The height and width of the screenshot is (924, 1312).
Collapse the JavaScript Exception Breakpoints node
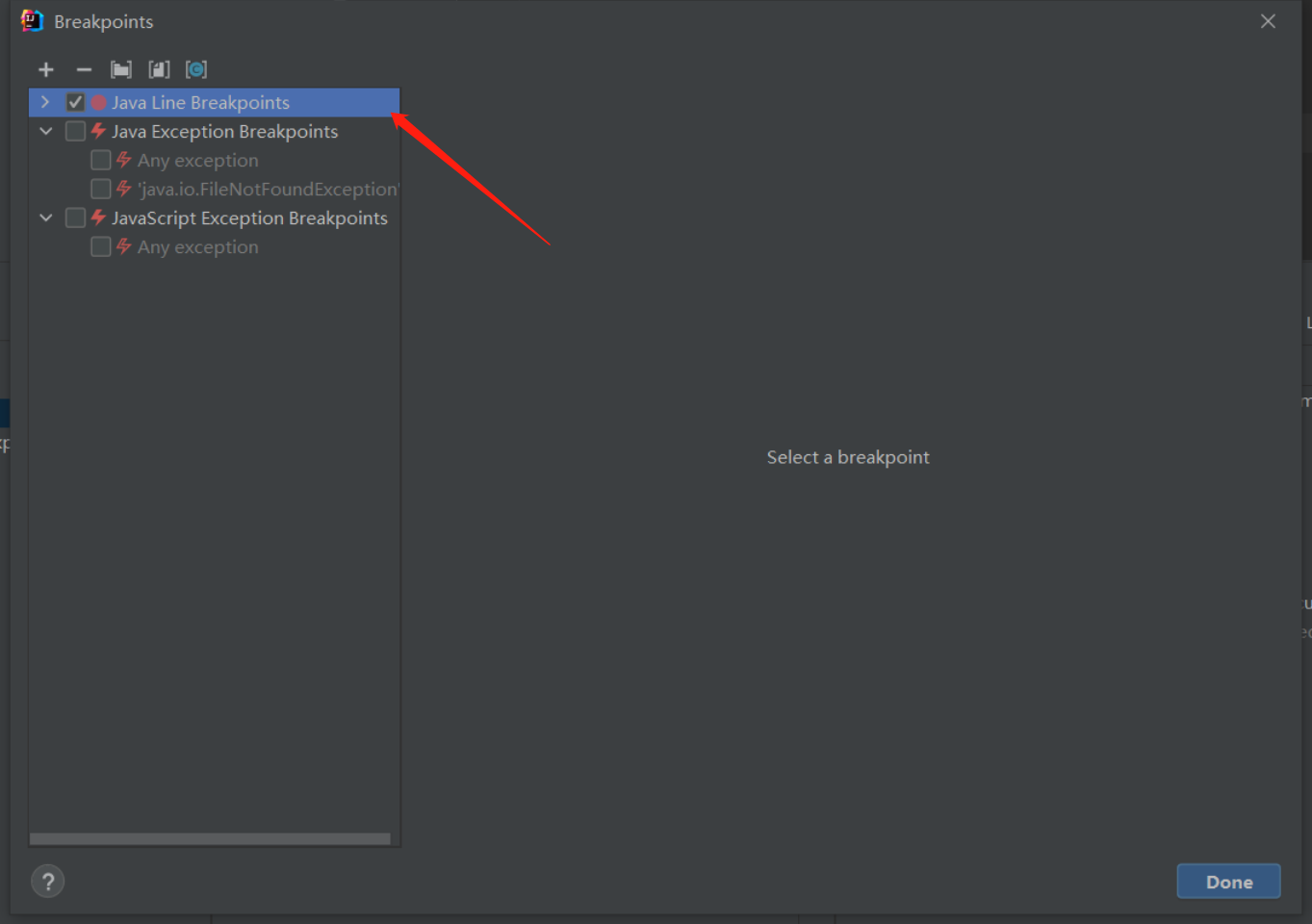(x=45, y=218)
